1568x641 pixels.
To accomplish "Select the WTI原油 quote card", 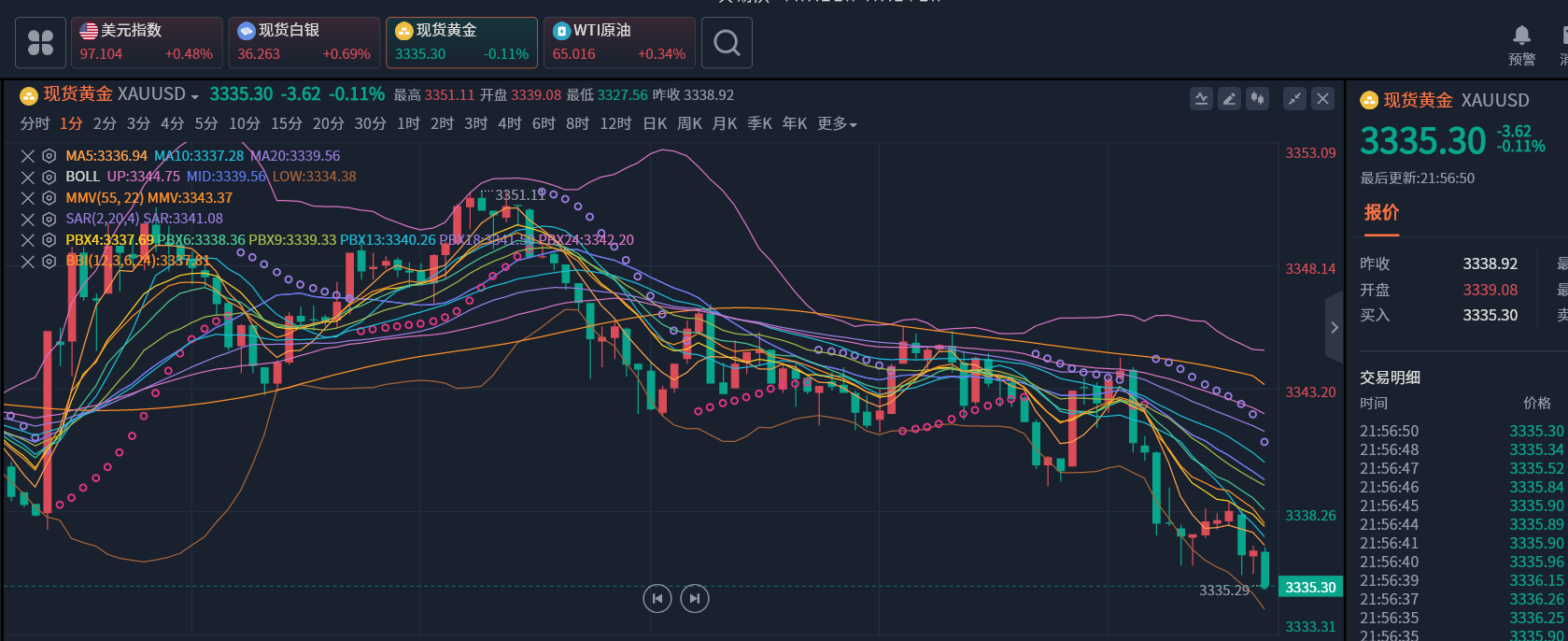I will click(x=619, y=43).
